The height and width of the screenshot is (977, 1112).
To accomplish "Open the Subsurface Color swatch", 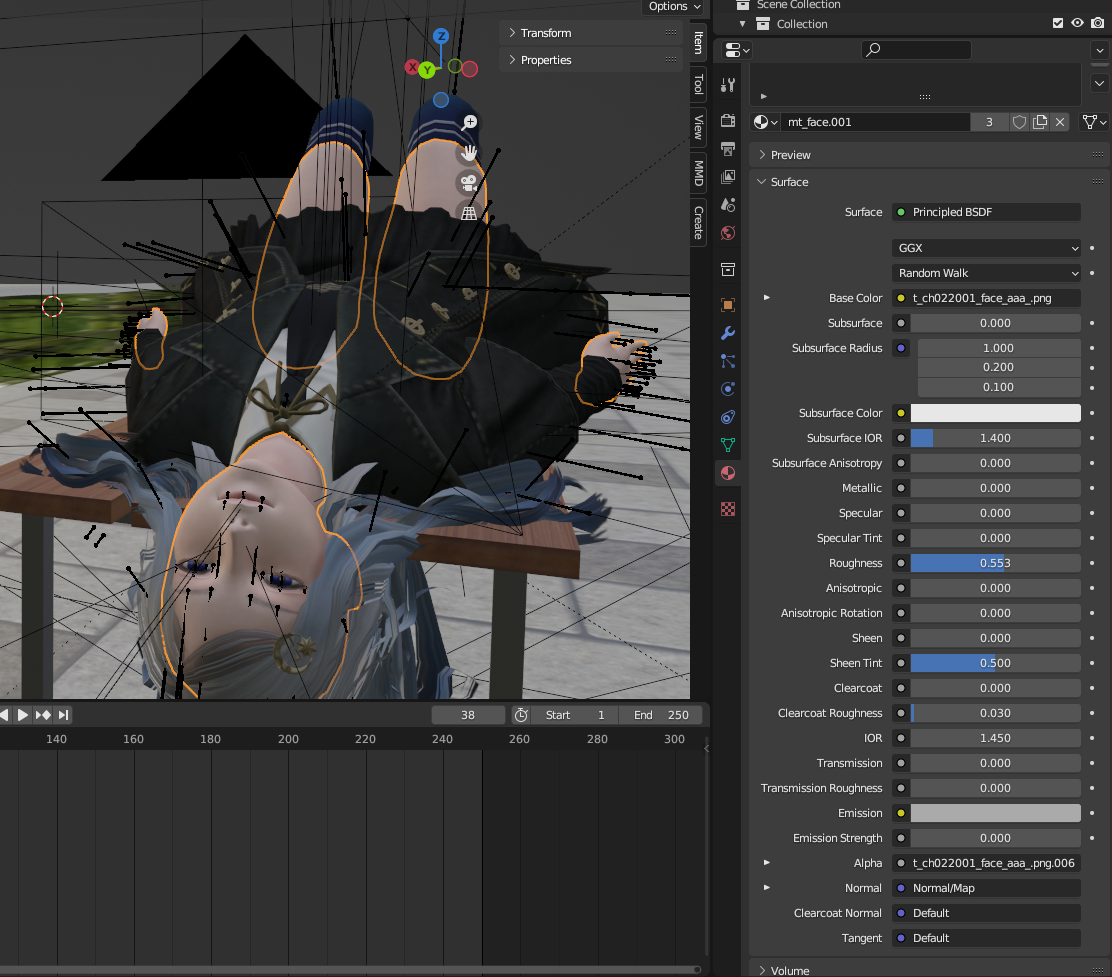I will (995, 413).
